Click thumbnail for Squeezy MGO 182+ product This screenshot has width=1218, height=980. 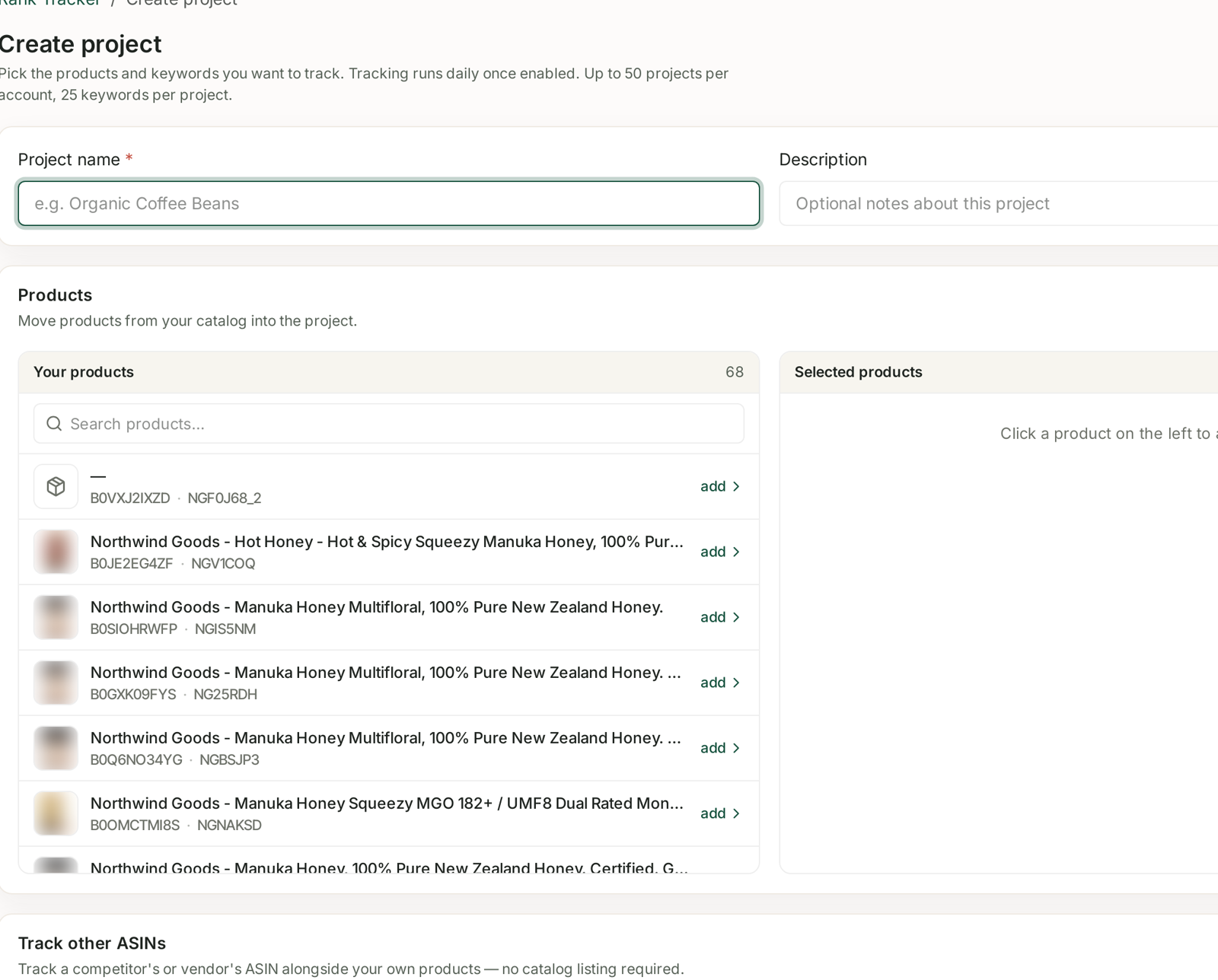[x=56, y=813]
